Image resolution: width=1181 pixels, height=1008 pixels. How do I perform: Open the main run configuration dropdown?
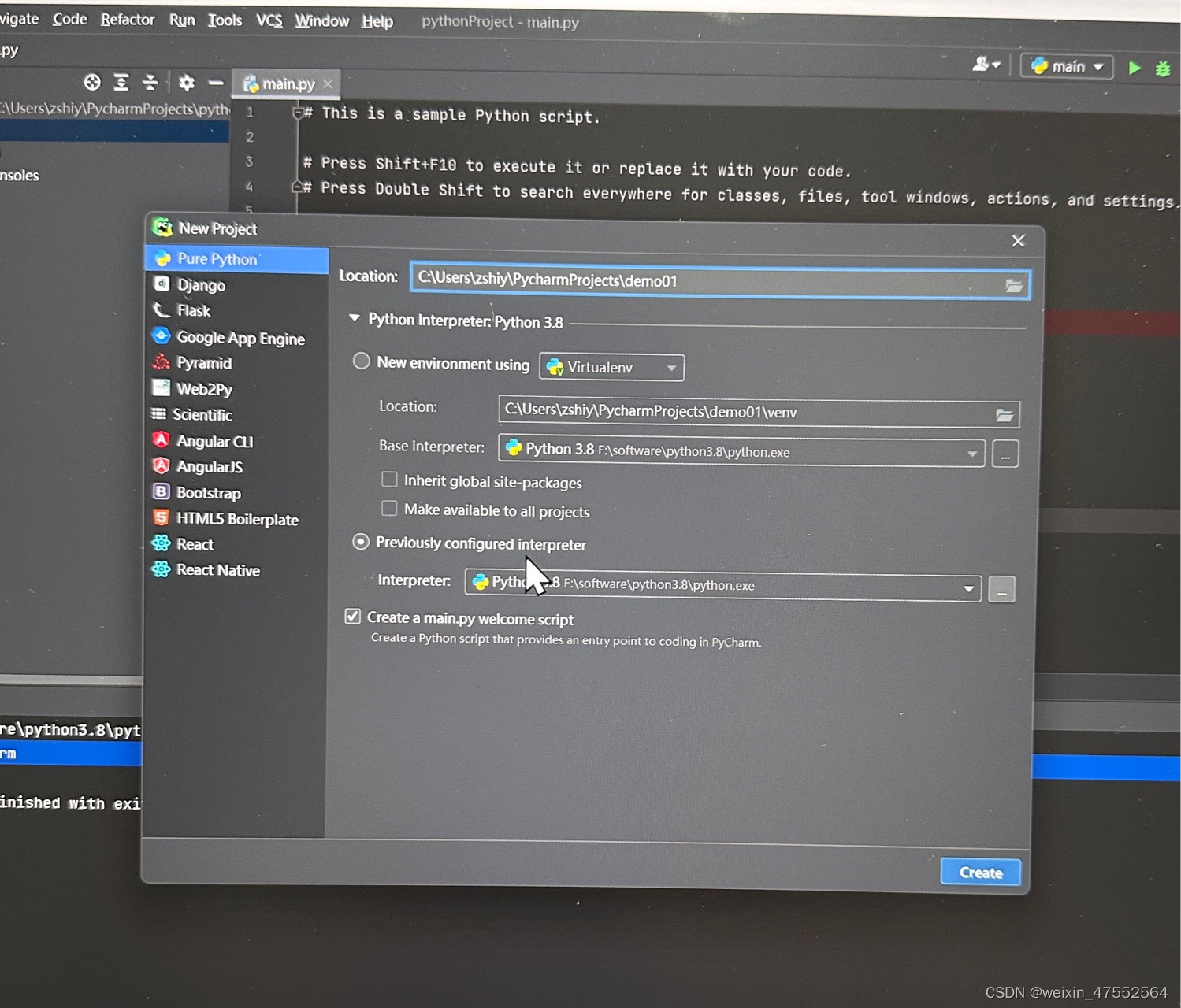pos(1067,67)
